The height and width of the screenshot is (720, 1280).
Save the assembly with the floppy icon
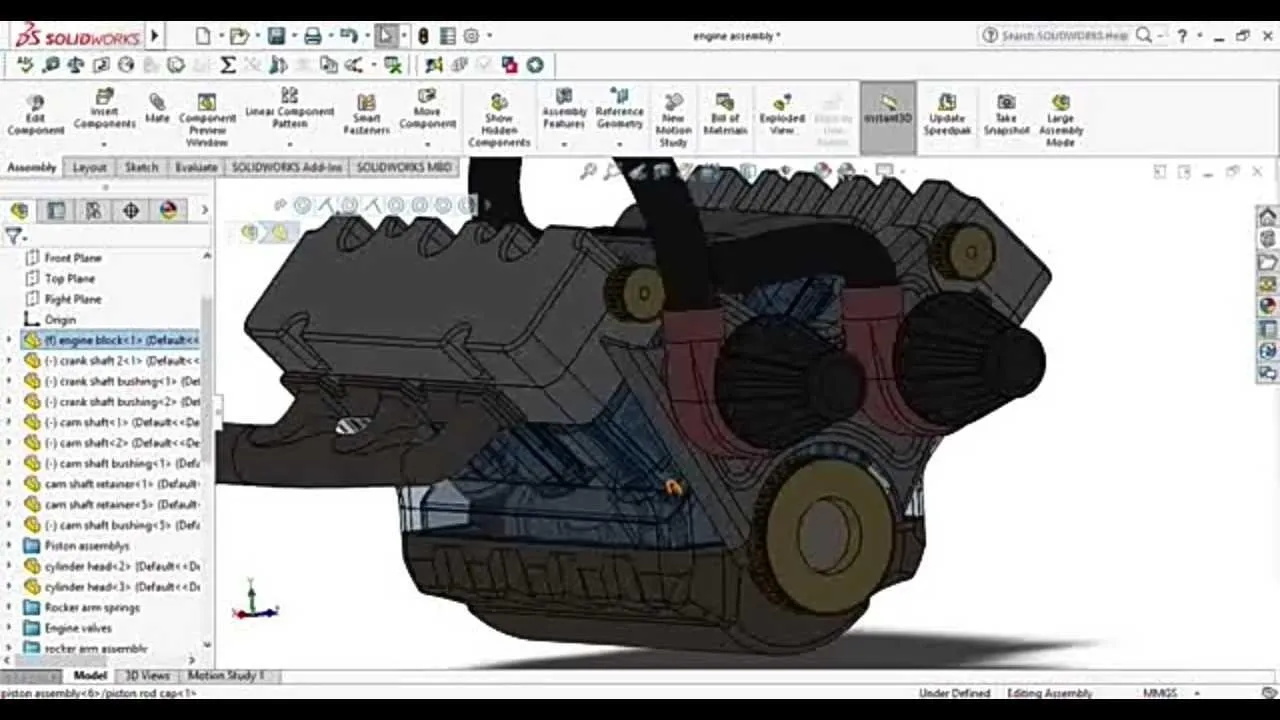click(276, 36)
